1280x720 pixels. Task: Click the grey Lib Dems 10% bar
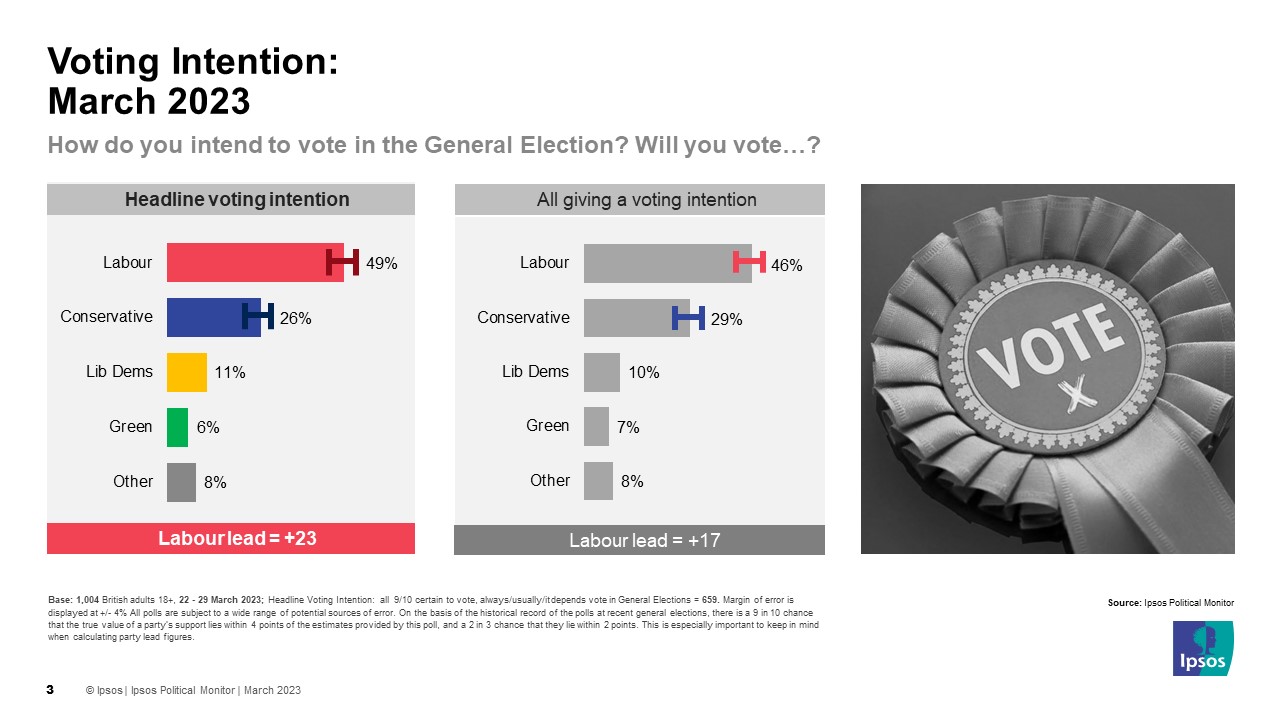pyautogui.click(x=602, y=372)
